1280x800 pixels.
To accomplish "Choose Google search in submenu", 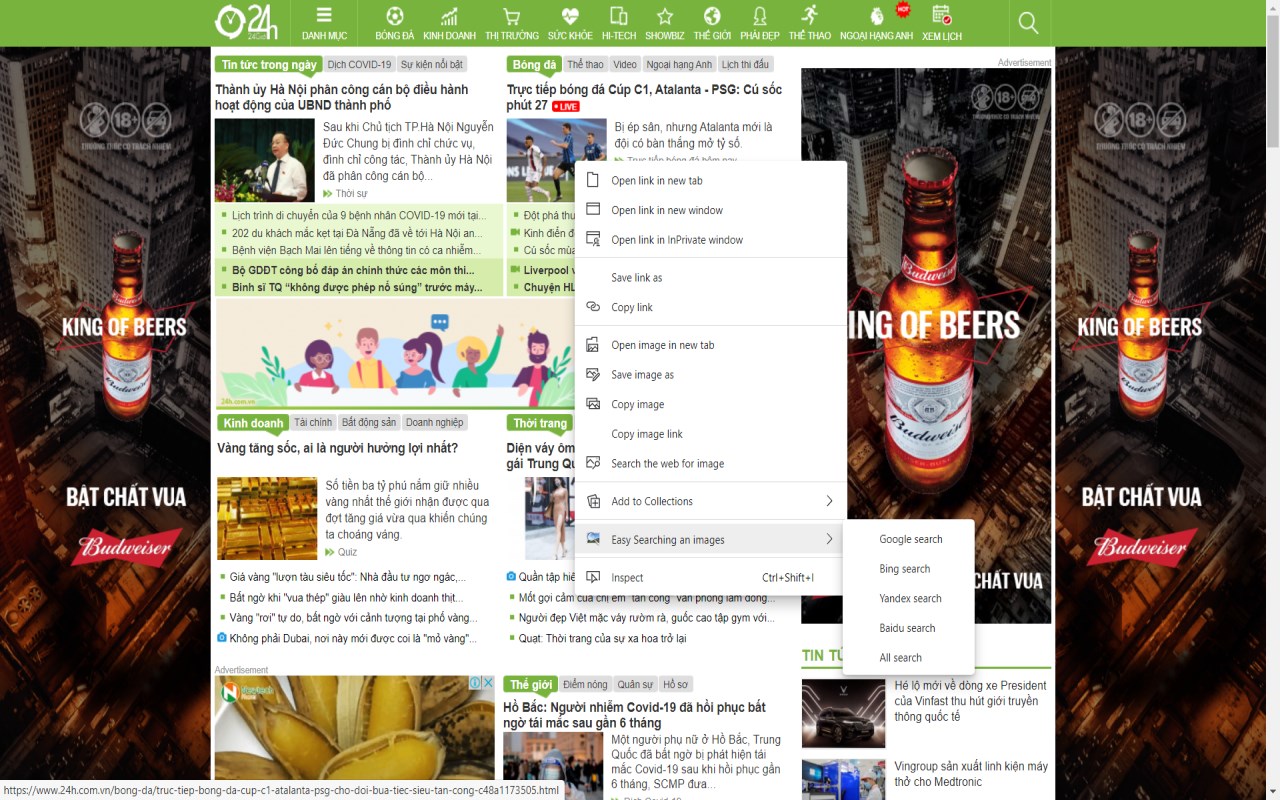I will point(909,539).
